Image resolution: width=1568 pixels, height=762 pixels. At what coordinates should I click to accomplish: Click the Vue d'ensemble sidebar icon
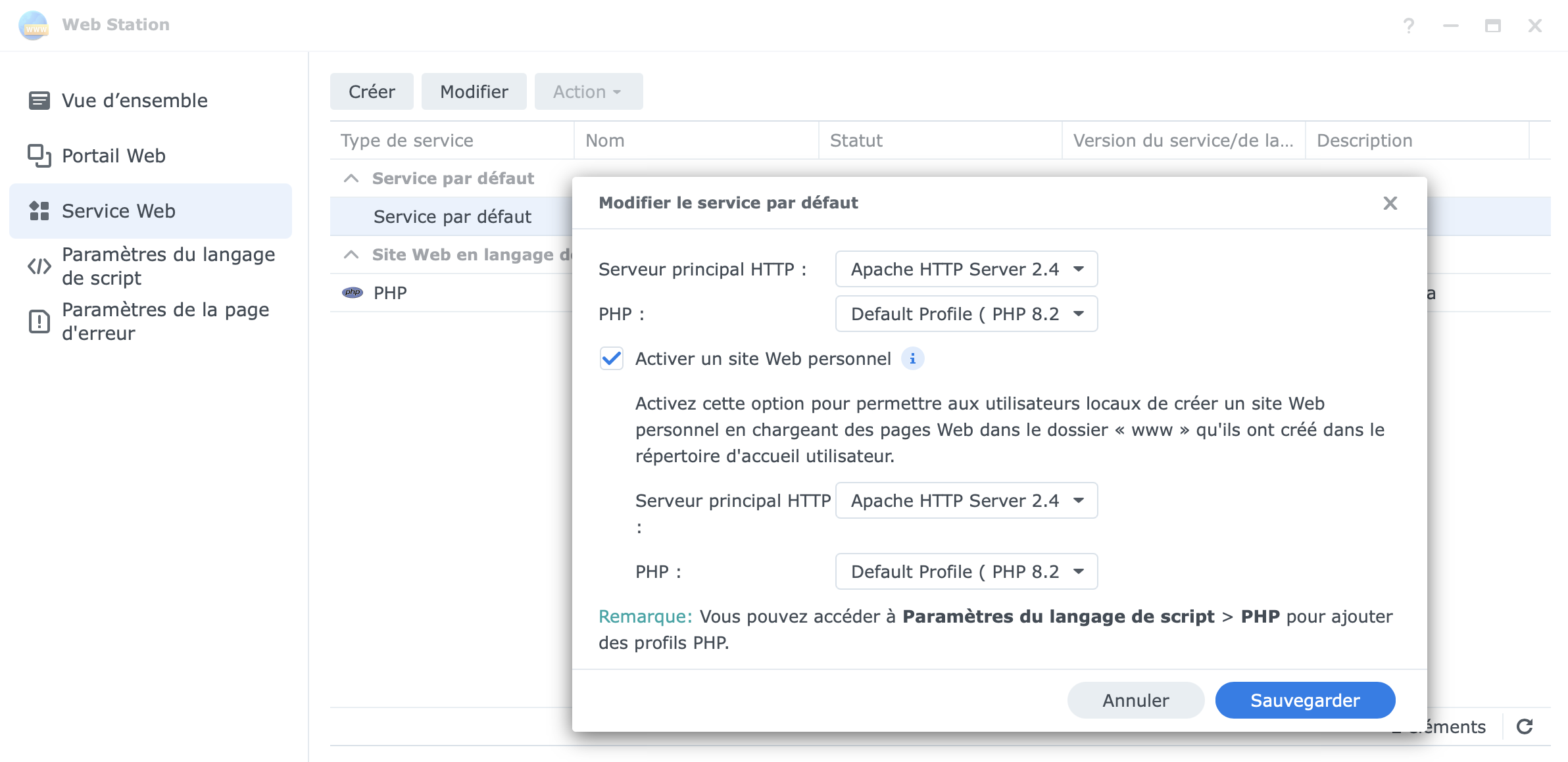39,101
